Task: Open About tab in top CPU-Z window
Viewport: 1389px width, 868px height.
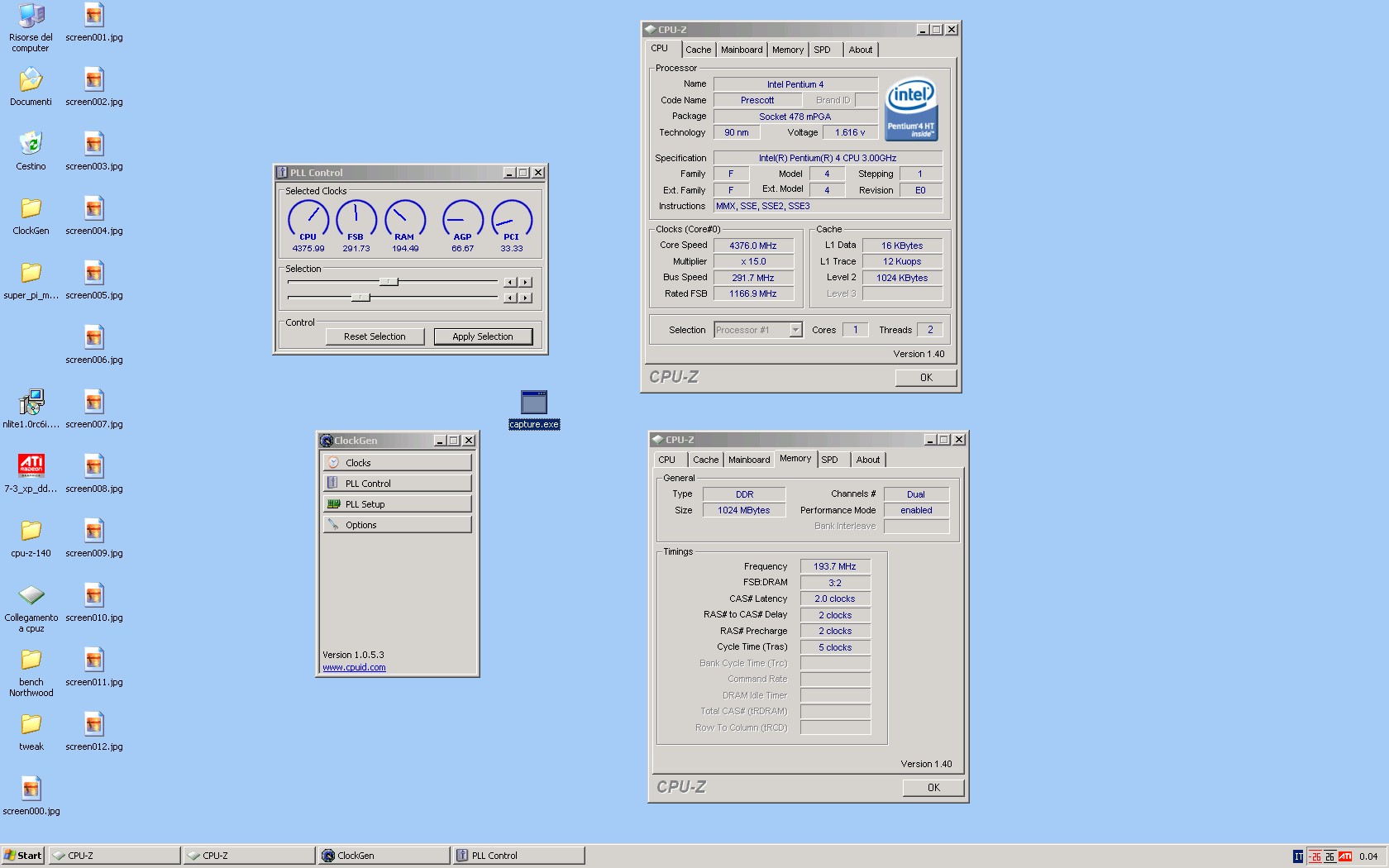Action: click(861, 50)
